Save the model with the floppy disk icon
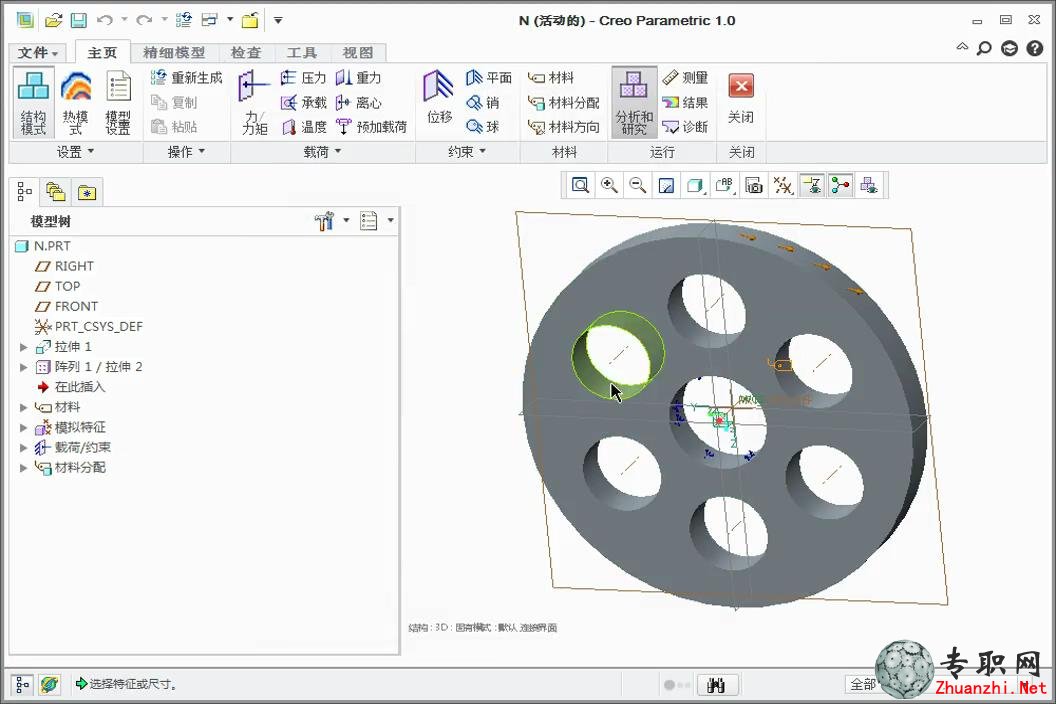Viewport: 1056px width, 704px height. click(x=79, y=20)
